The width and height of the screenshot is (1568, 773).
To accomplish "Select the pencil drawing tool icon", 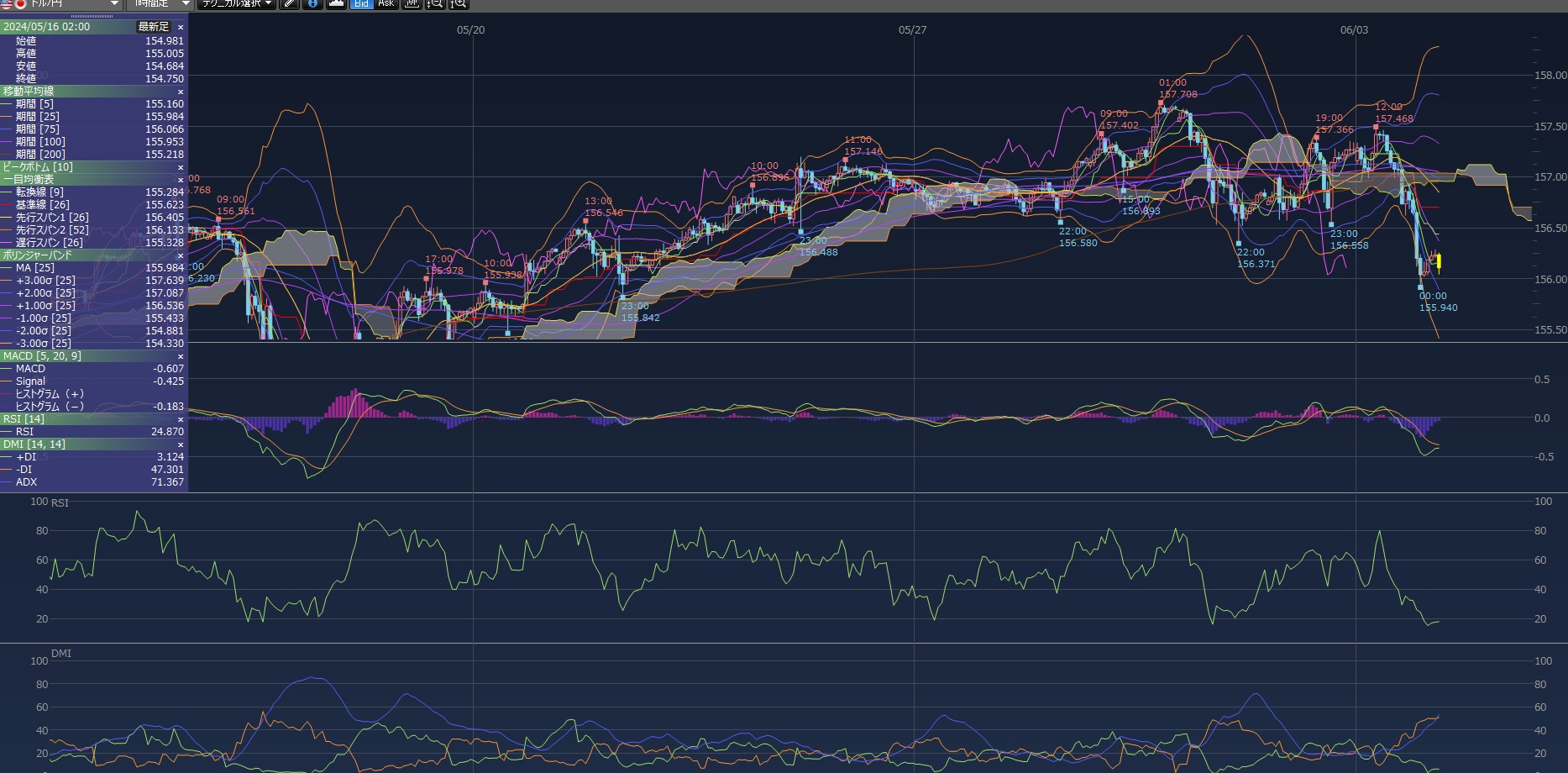I will 289,3.
